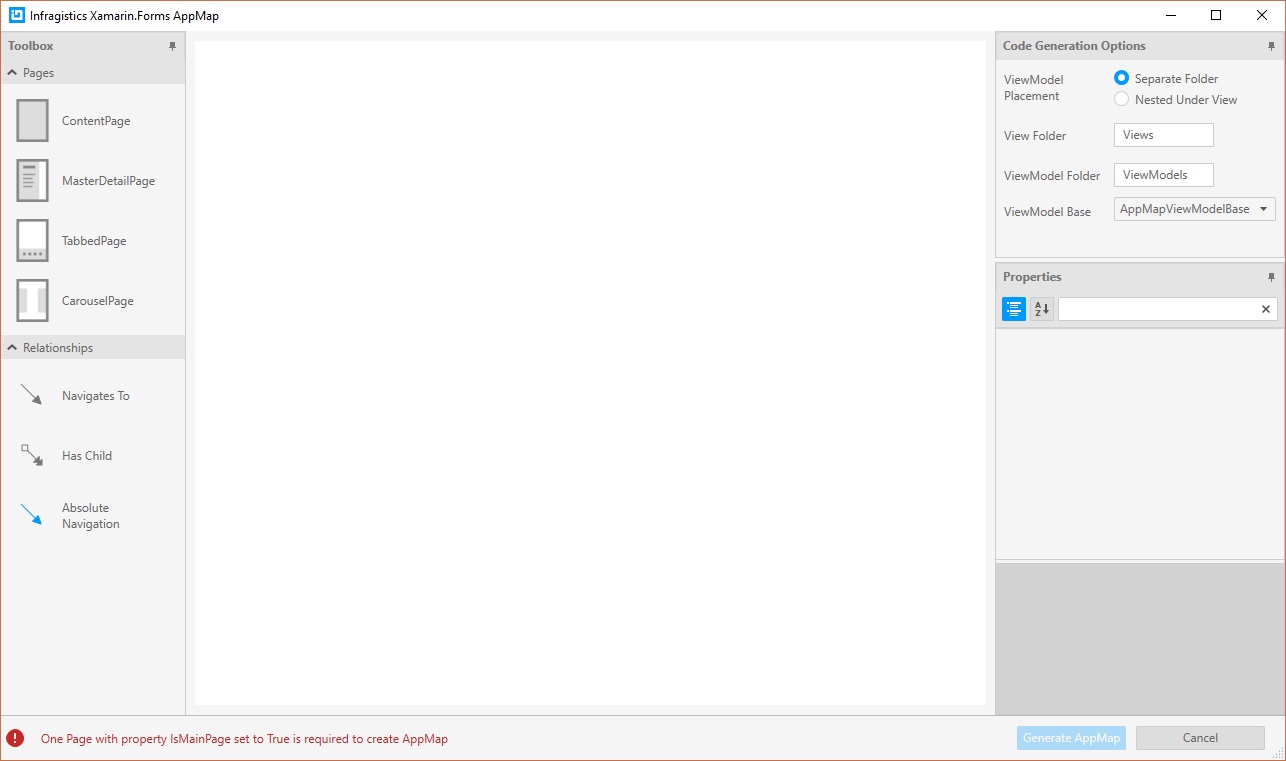
Task: Switch Properties to alphabetical sorting
Action: click(x=1040, y=308)
